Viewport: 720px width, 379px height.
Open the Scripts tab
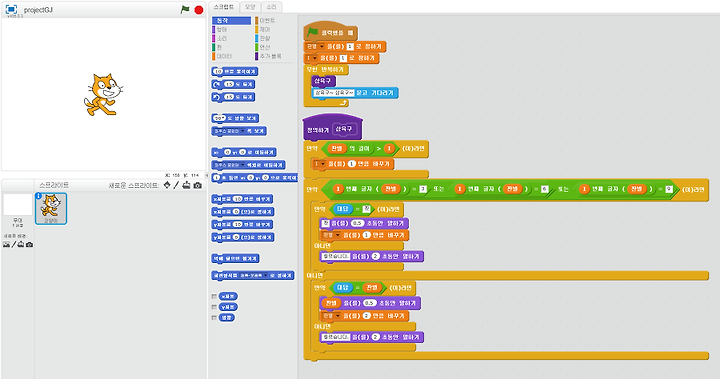point(224,7)
